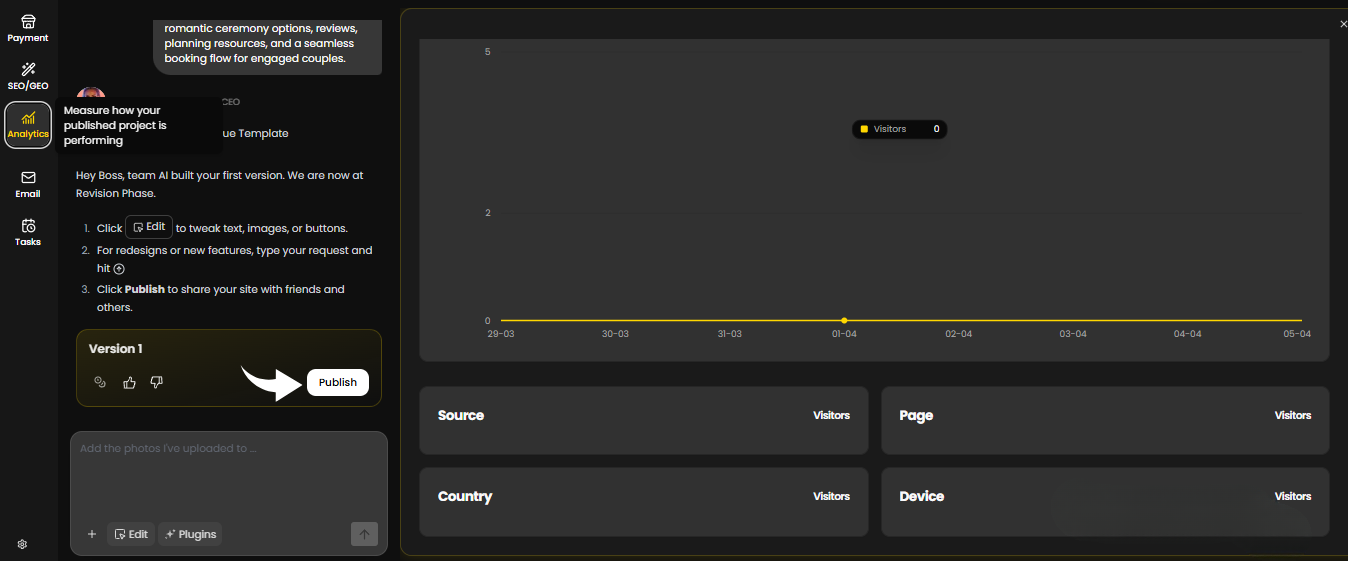The width and height of the screenshot is (1348, 561).
Task: Open the Payment sidebar section
Action: pos(28,28)
